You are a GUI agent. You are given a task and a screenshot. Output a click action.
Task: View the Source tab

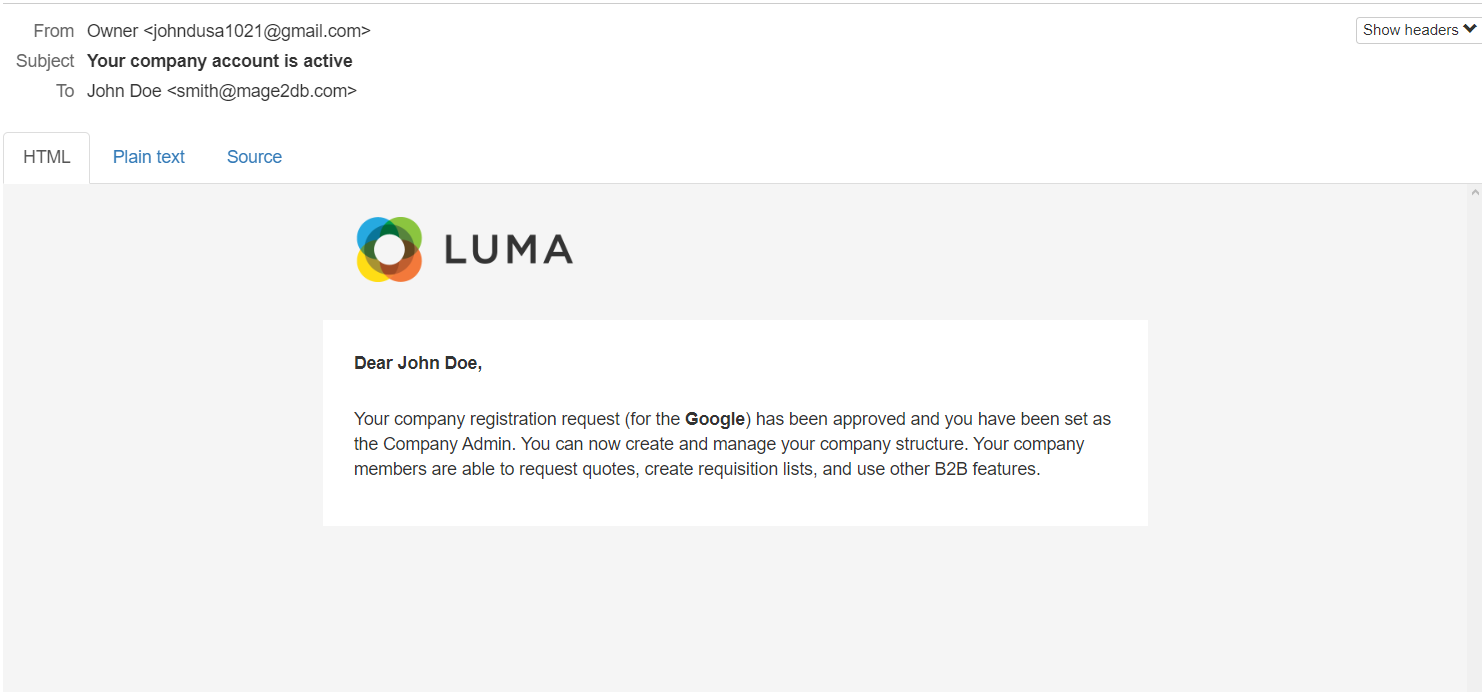(x=254, y=157)
